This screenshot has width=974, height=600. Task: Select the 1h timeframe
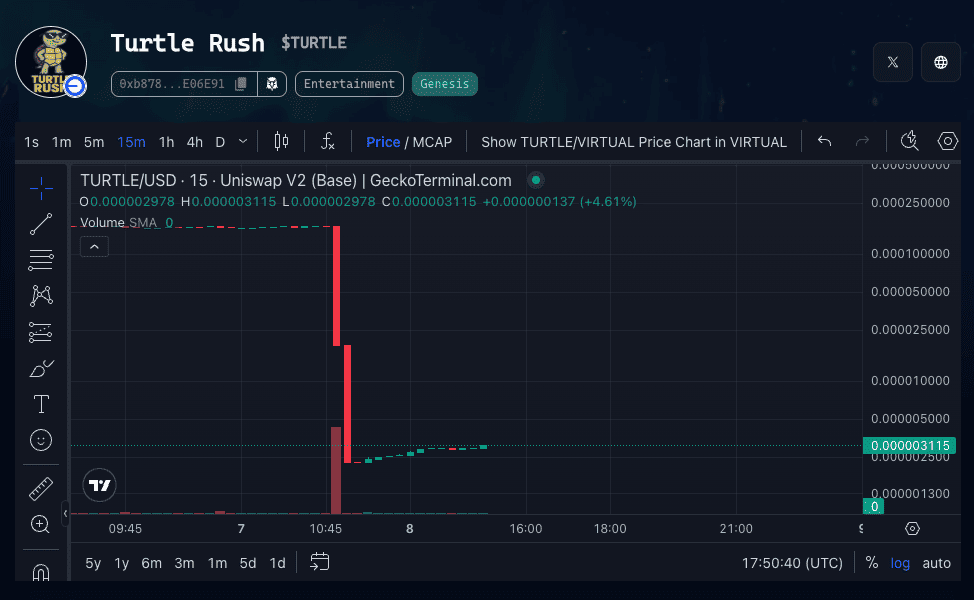coord(166,142)
